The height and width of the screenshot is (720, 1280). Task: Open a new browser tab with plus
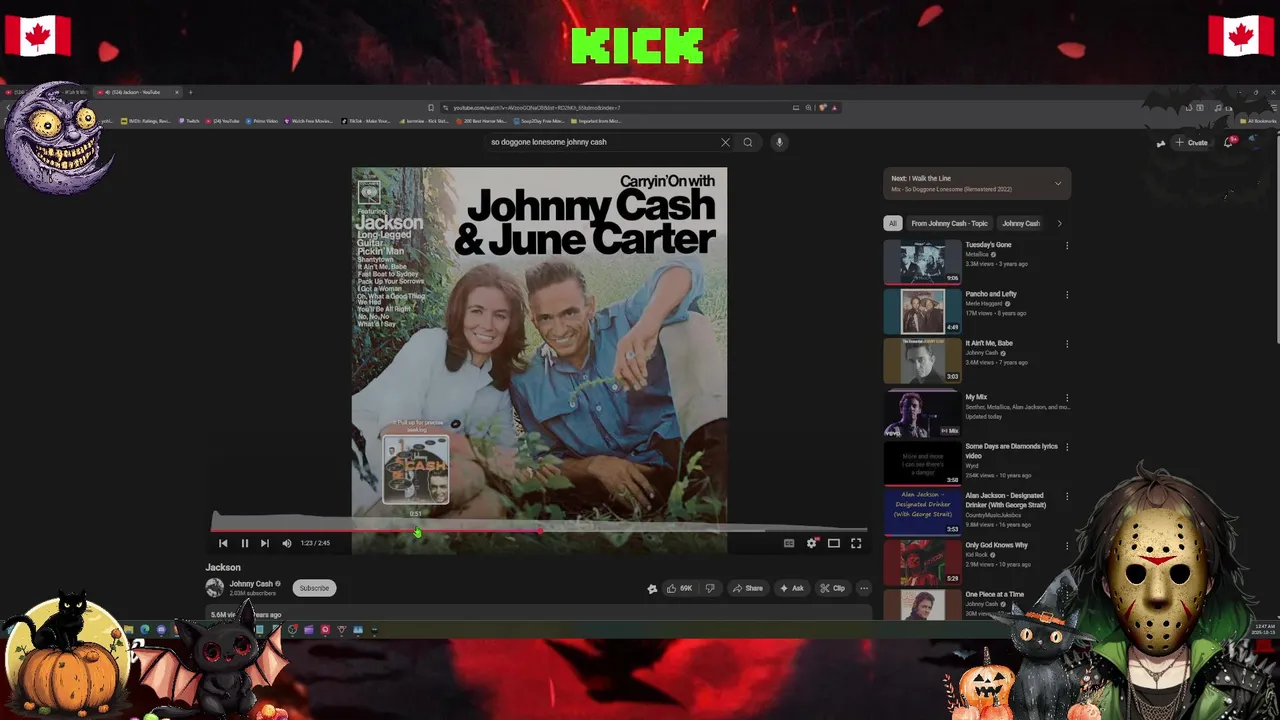(x=190, y=92)
